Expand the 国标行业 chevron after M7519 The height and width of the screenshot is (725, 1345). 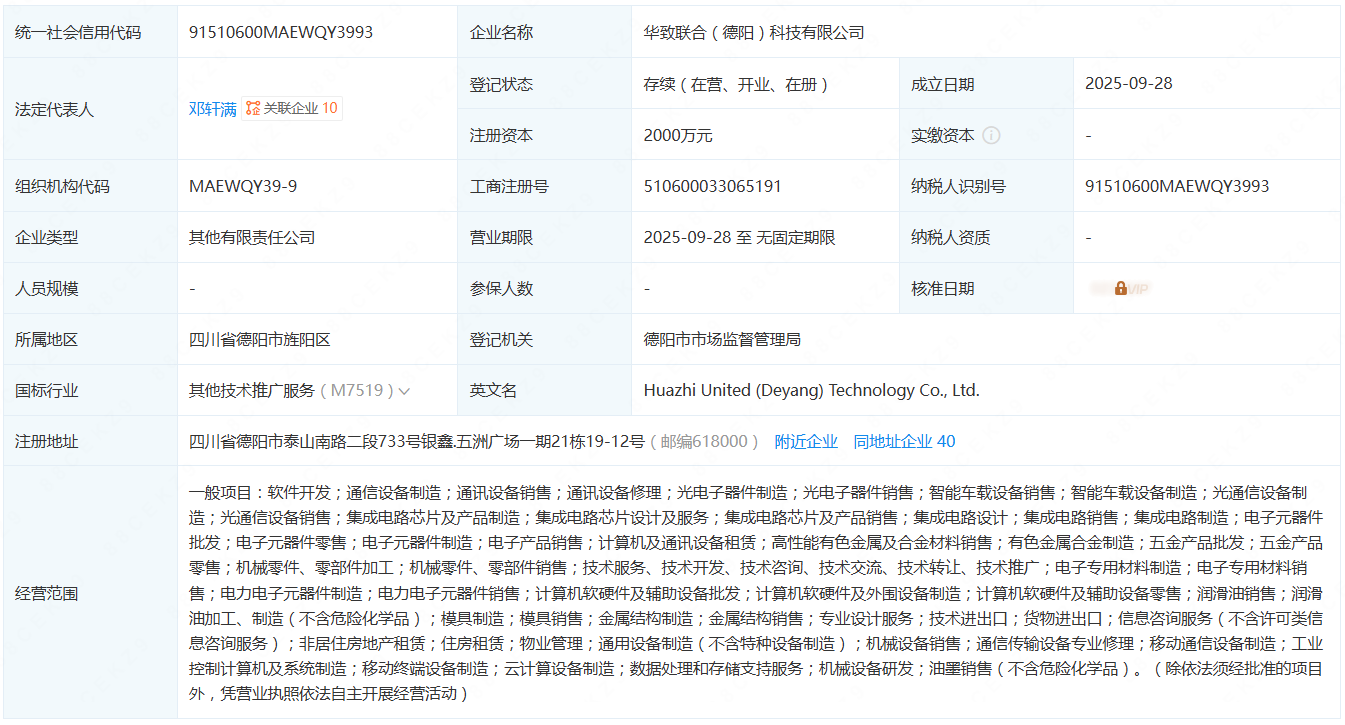pos(404,391)
